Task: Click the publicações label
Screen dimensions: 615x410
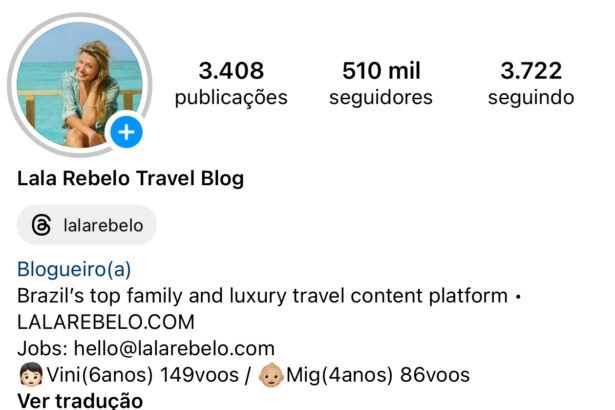Action: click(x=231, y=97)
